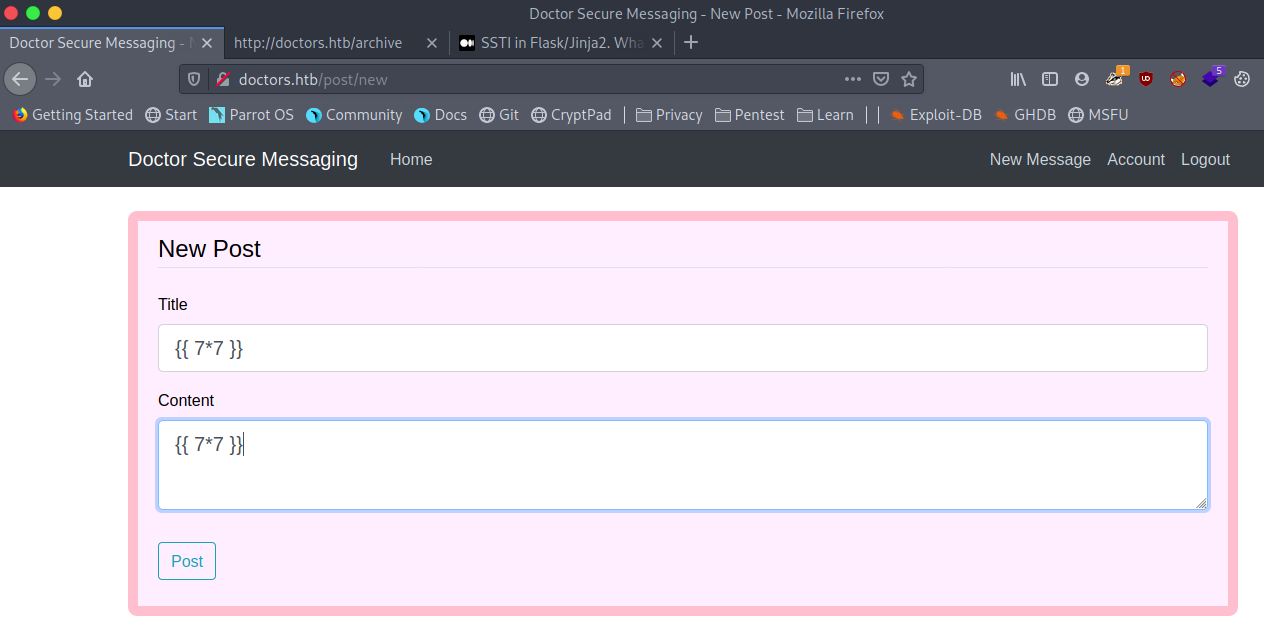Expand the Pentest bookmarks folder
Viewport: 1264px width, 639px height.
point(749,115)
